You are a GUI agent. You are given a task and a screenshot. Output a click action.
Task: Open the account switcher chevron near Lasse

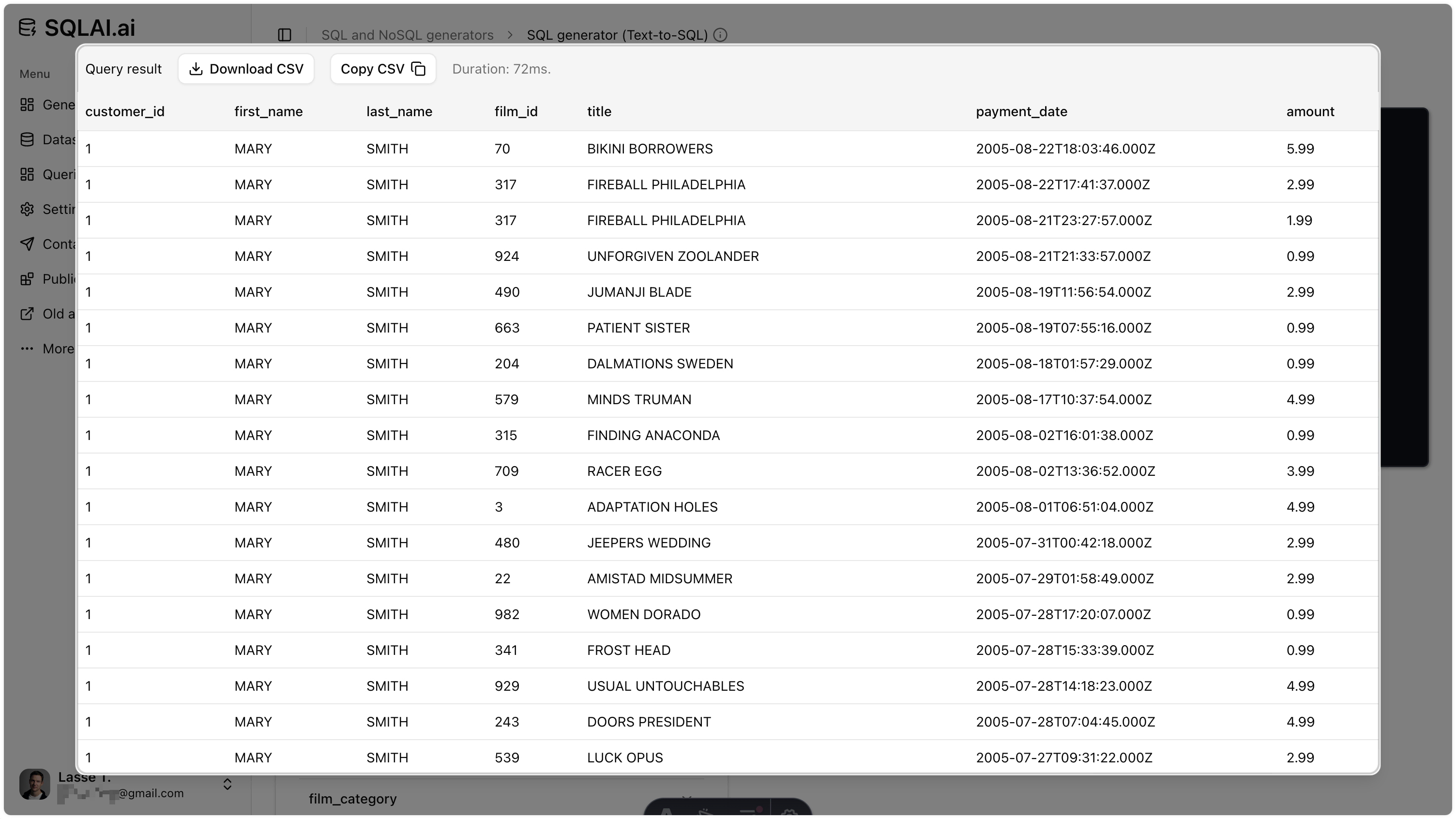click(x=228, y=784)
